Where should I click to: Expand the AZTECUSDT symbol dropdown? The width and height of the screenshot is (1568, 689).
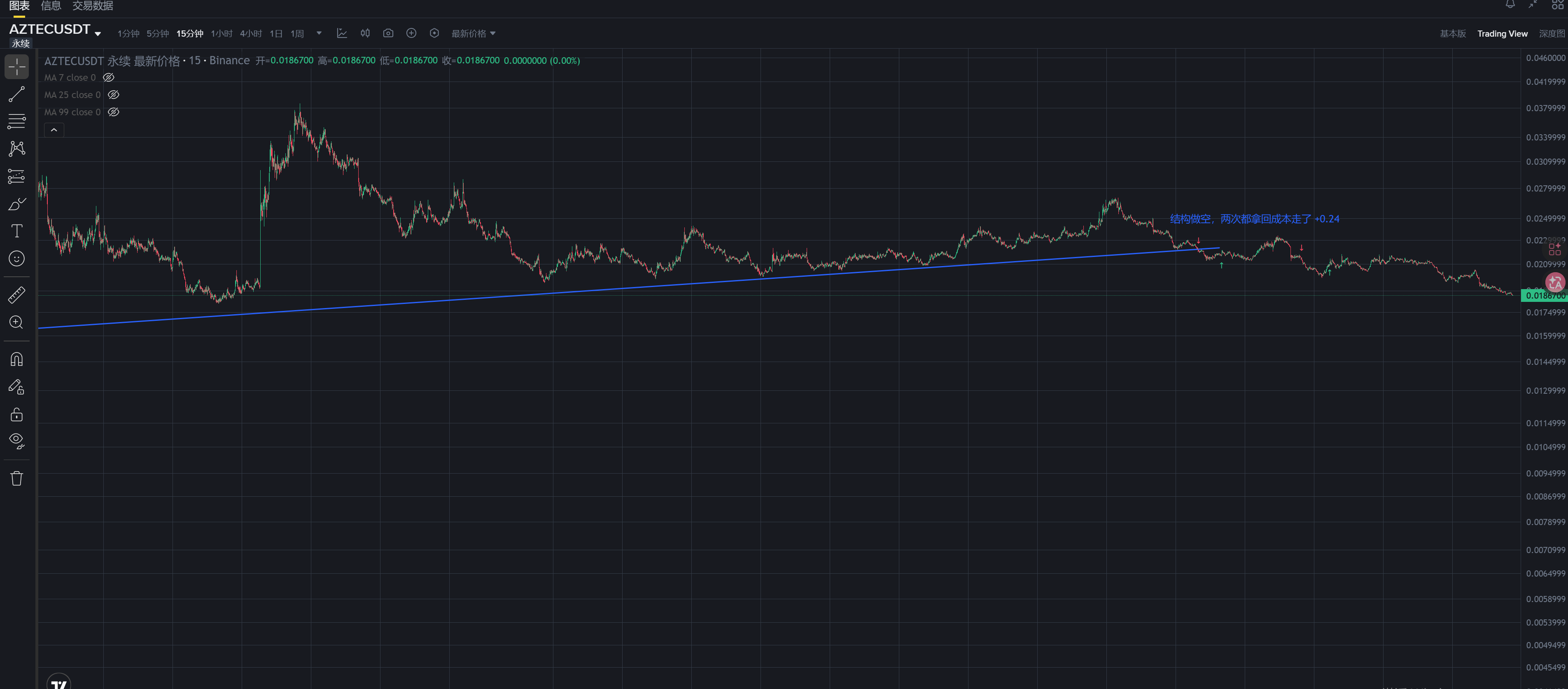98,34
